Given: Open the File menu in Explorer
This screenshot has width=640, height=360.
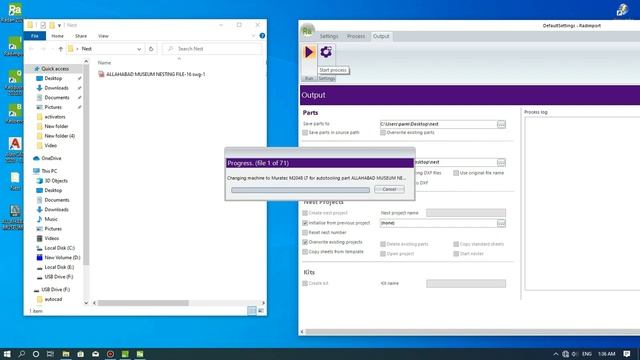Looking at the screenshot, I should (x=35, y=36).
